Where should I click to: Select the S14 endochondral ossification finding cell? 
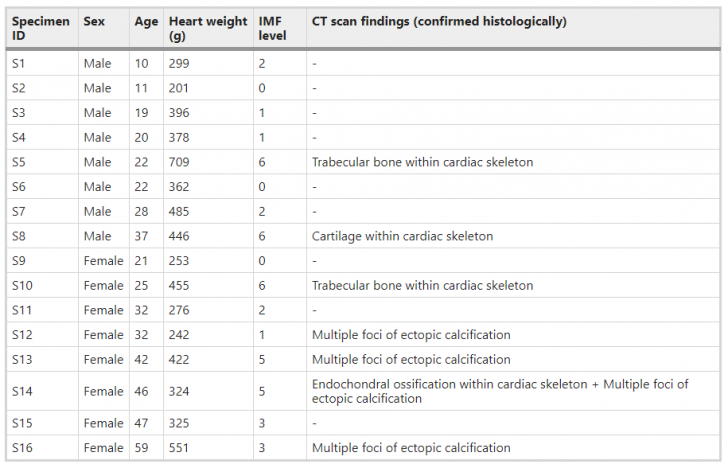pos(500,391)
